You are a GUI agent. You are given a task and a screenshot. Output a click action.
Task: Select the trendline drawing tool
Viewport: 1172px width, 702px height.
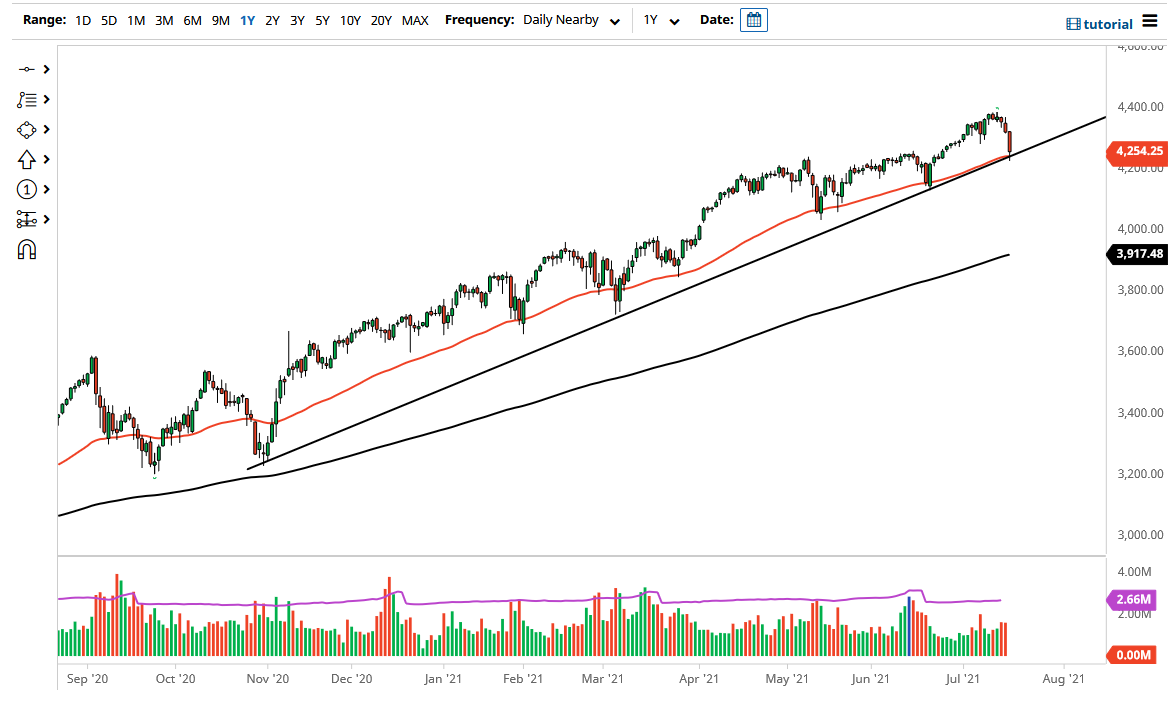(x=28, y=70)
